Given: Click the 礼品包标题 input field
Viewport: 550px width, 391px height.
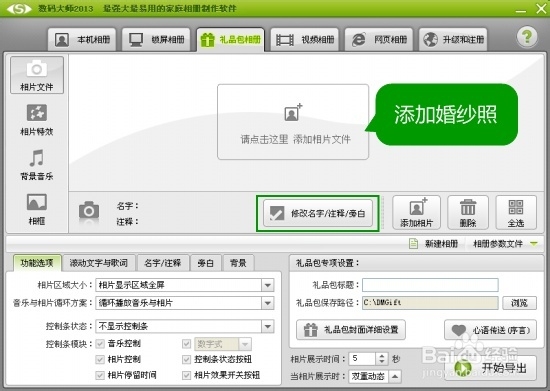Looking at the screenshot, I should 430,285.
